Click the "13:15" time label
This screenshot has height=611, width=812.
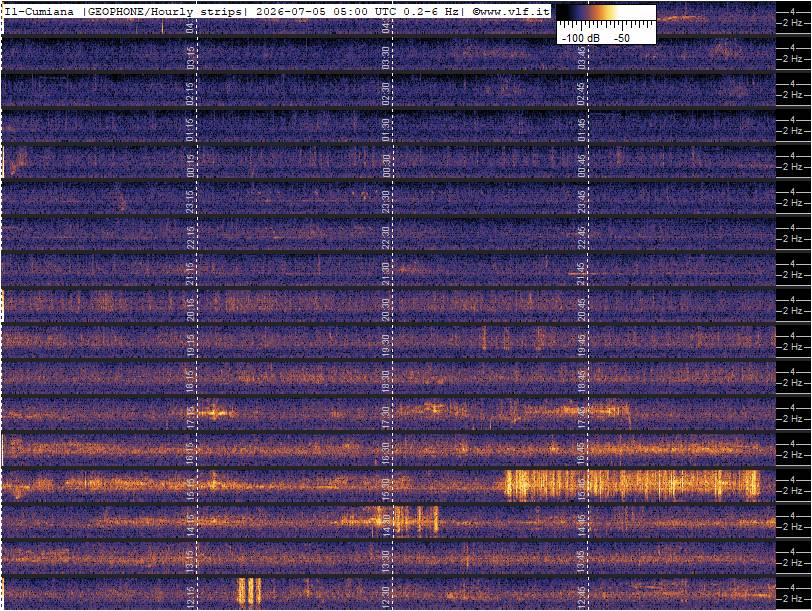point(190,562)
